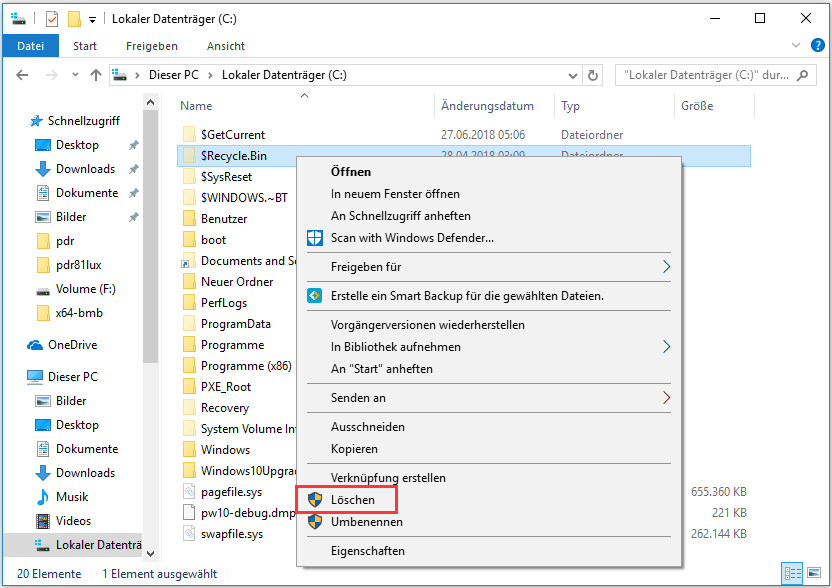Screen dimensions: 832x588
Task: Expand the Senden an submenu arrow
Action: pyautogui.click(x=666, y=398)
